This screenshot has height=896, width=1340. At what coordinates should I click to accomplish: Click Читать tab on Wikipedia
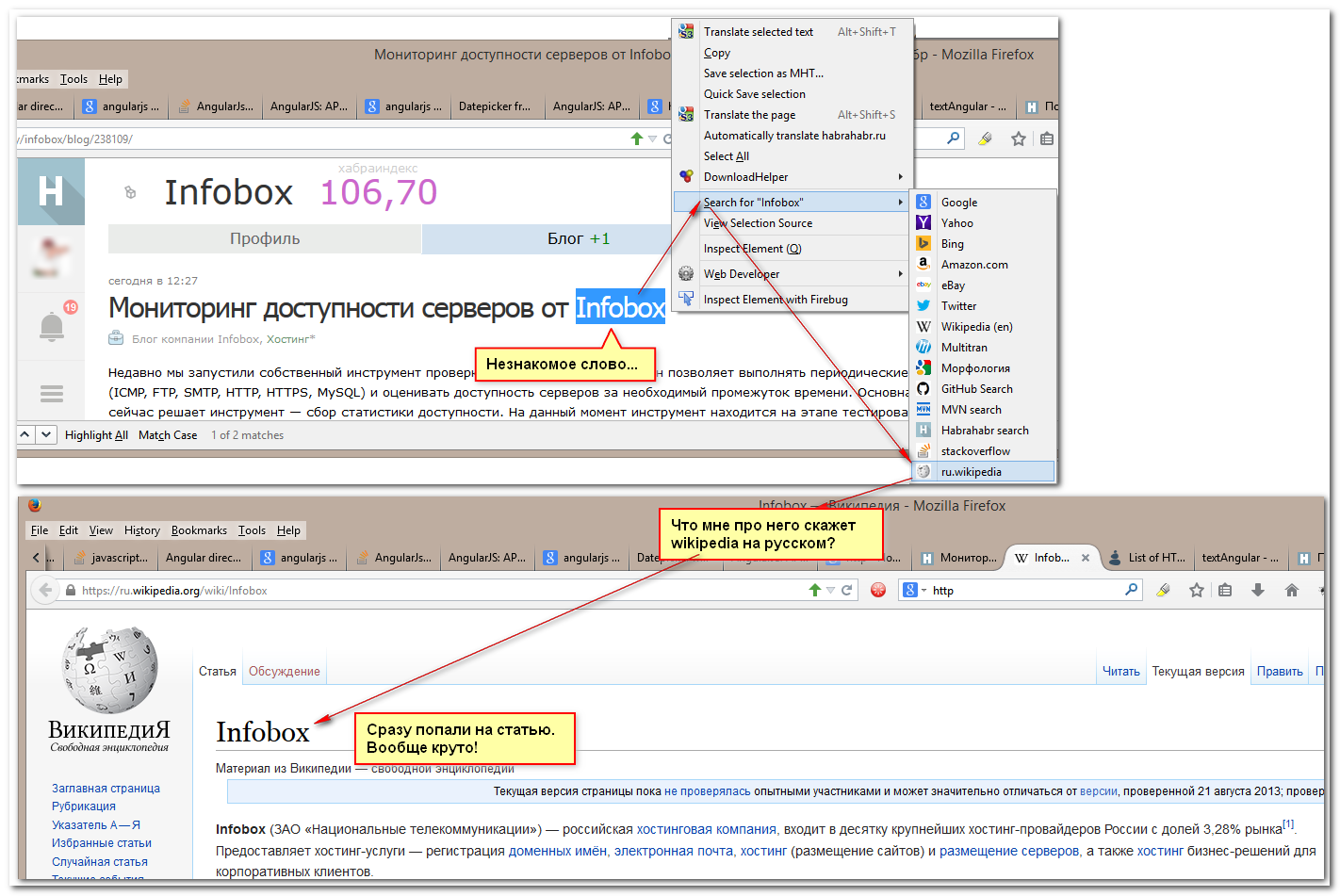(x=1121, y=672)
